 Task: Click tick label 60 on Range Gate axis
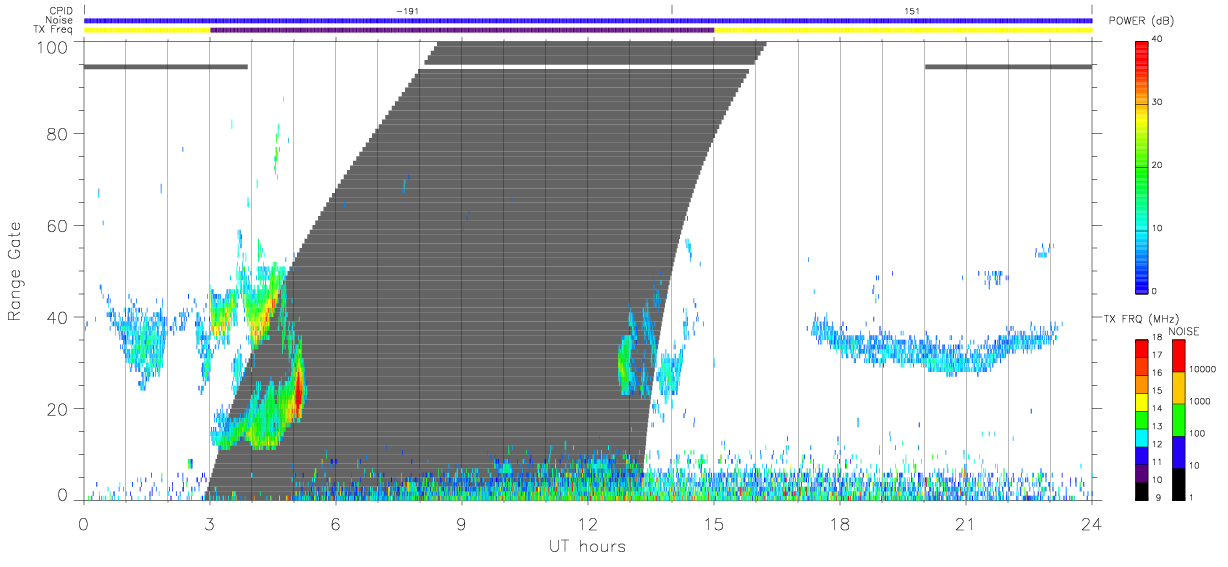pos(57,225)
